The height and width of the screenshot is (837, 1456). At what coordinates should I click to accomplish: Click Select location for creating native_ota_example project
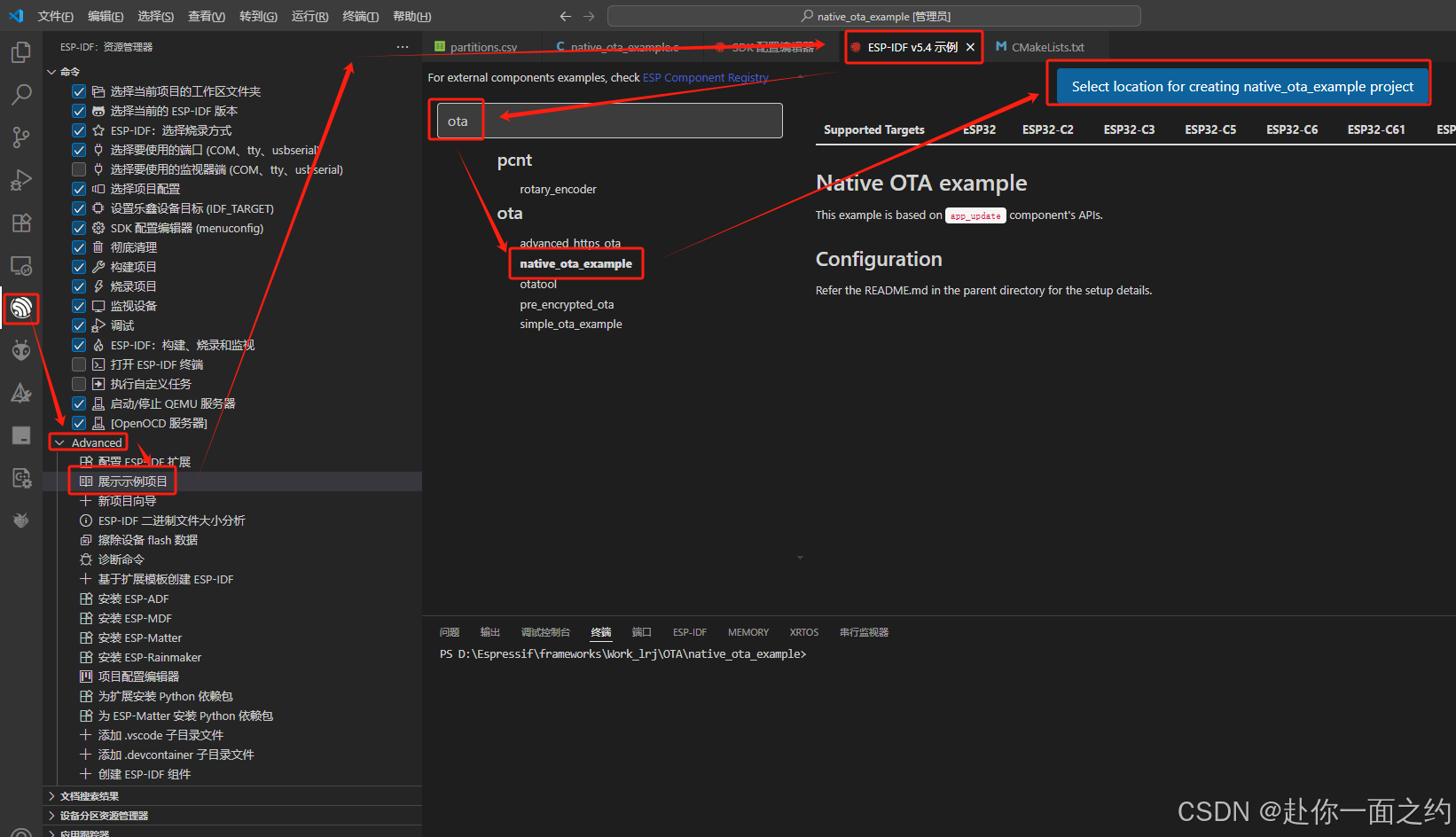pyautogui.click(x=1242, y=86)
